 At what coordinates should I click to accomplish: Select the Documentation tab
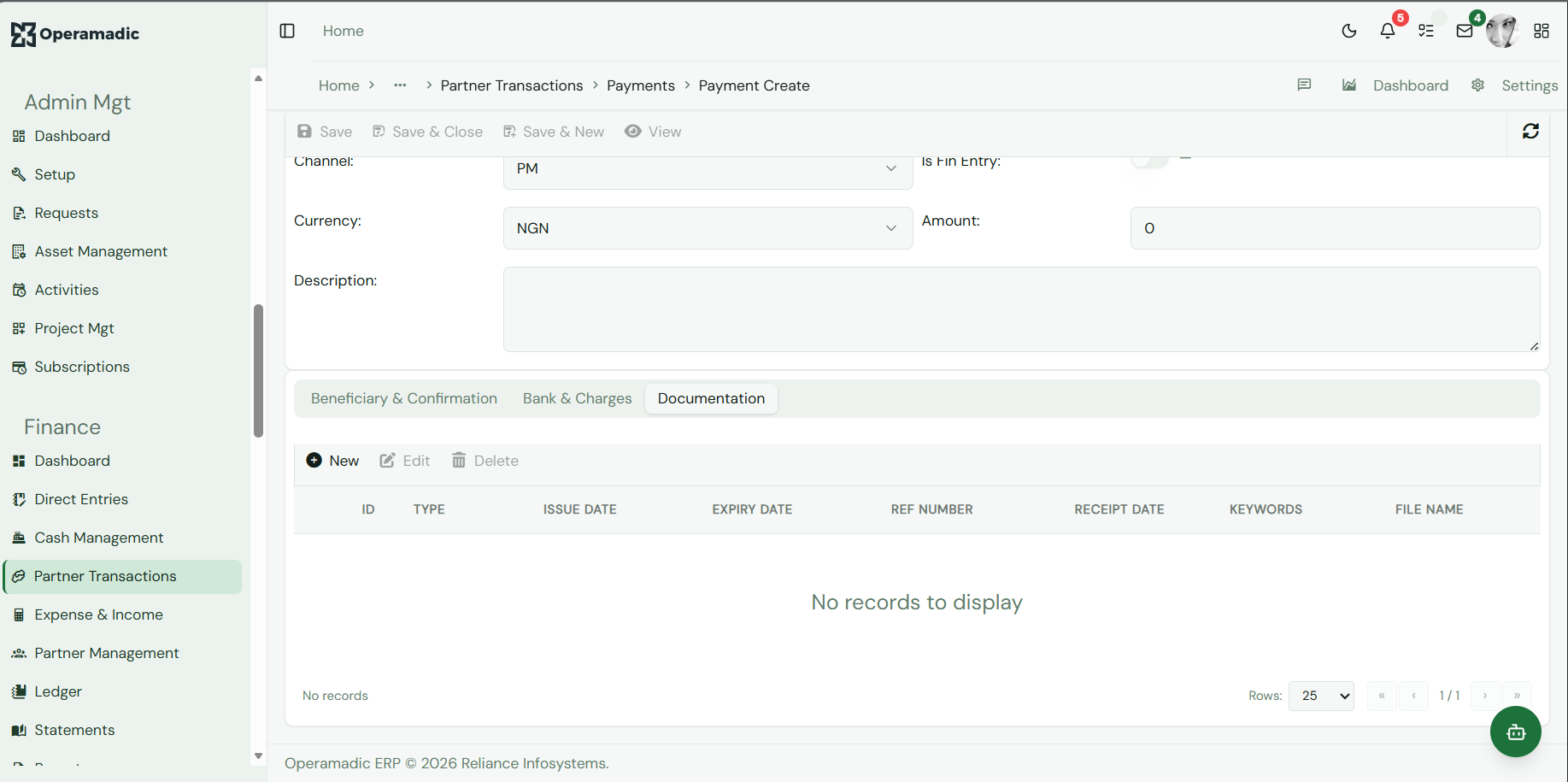(711, 398)
